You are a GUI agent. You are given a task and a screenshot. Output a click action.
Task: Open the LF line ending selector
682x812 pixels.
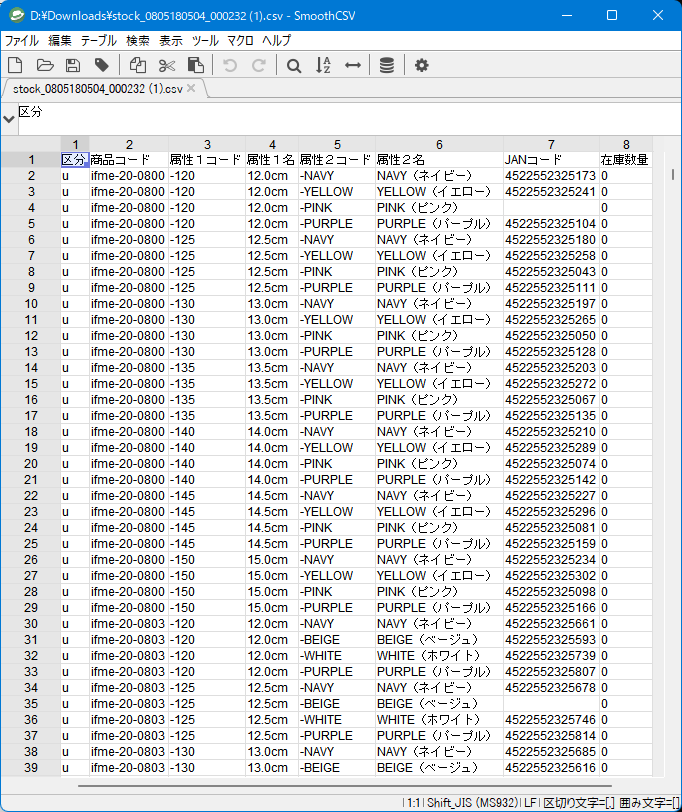coord(530,802)
